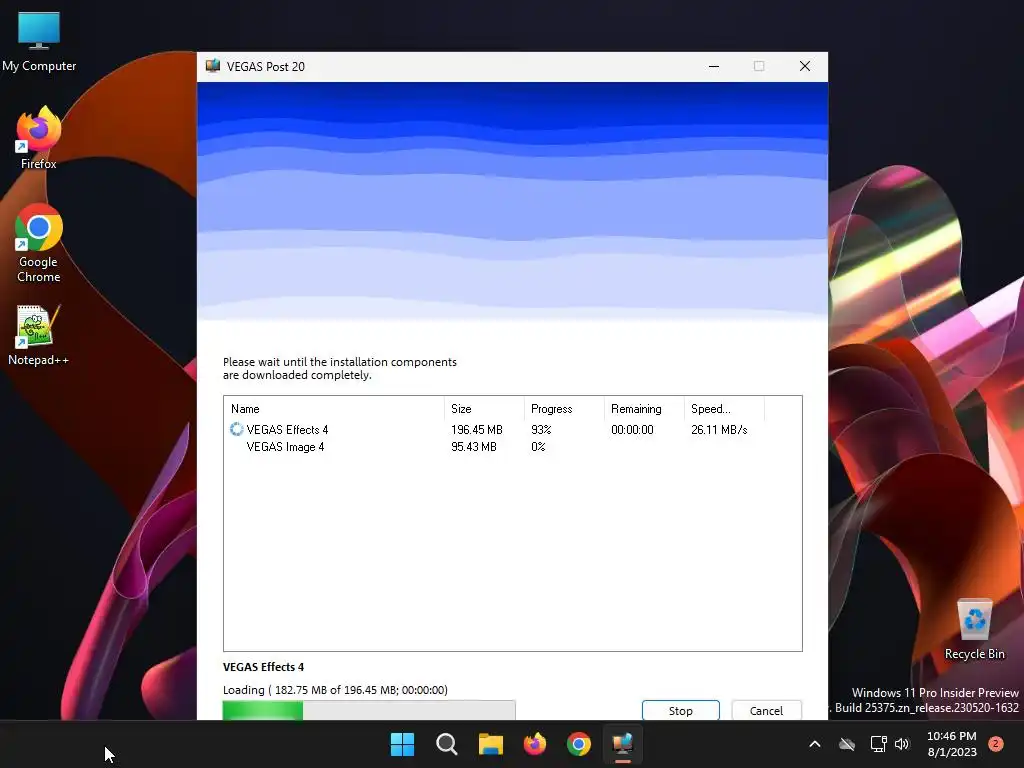
Task: Stop the download with Stop button
Action: (680, 711)
